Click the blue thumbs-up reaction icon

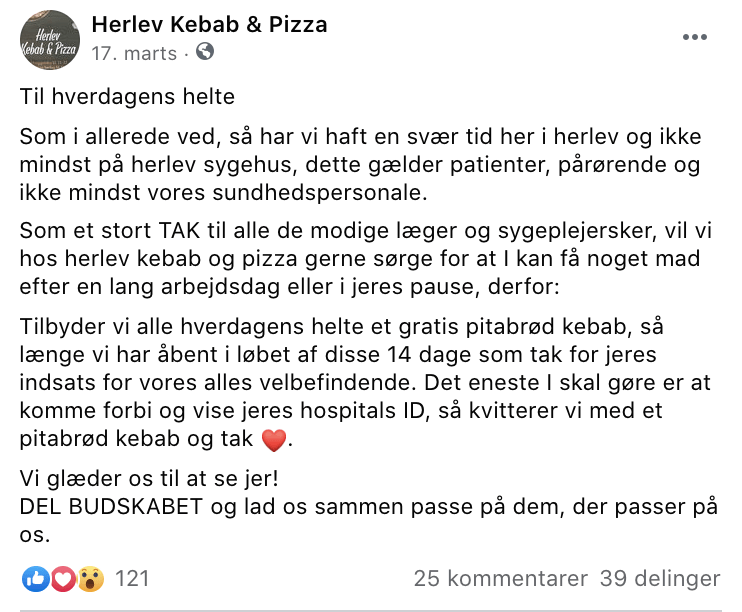(x=35, y=579)
